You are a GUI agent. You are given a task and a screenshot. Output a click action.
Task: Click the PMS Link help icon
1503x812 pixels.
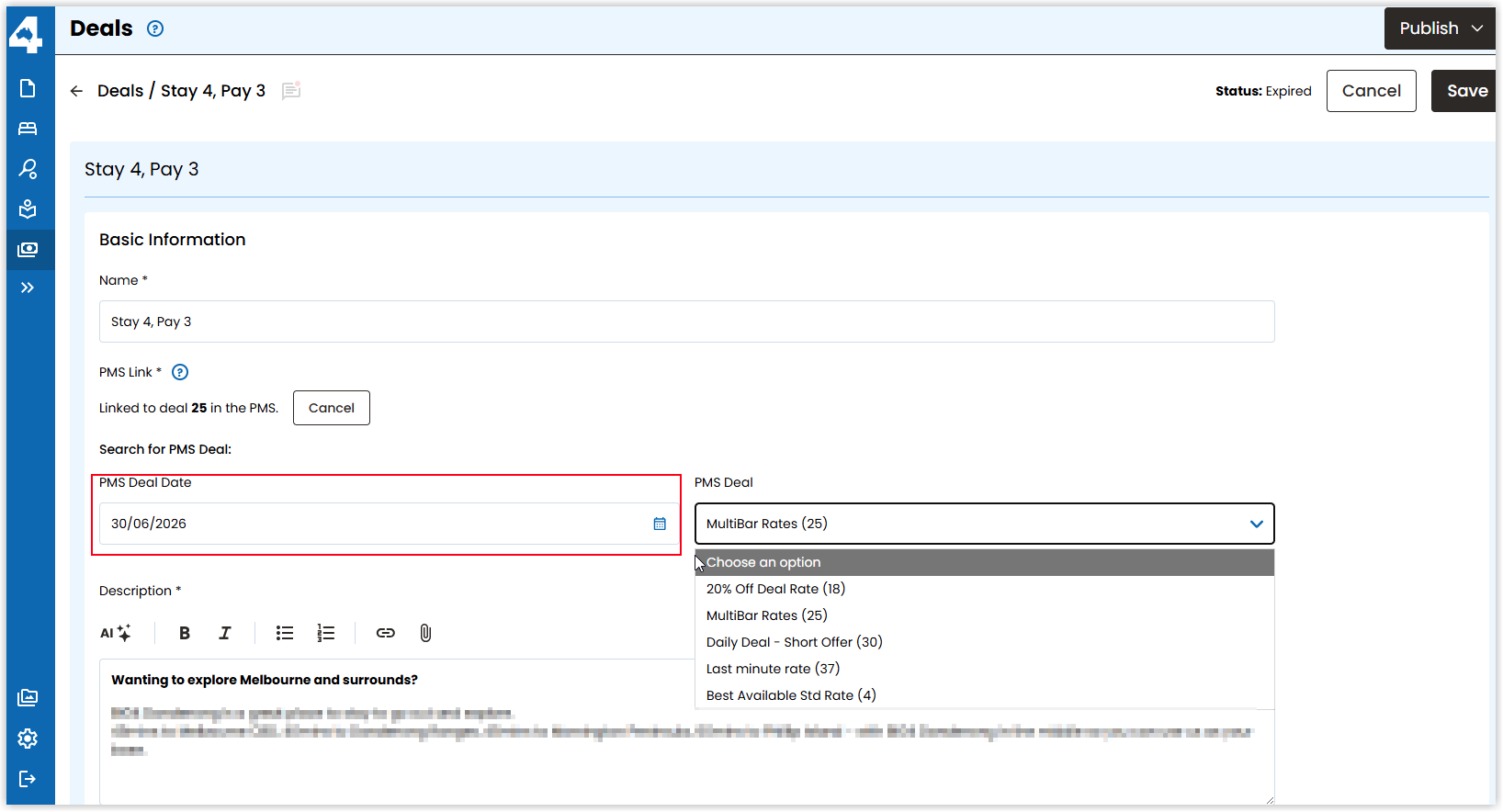[180, 372]
